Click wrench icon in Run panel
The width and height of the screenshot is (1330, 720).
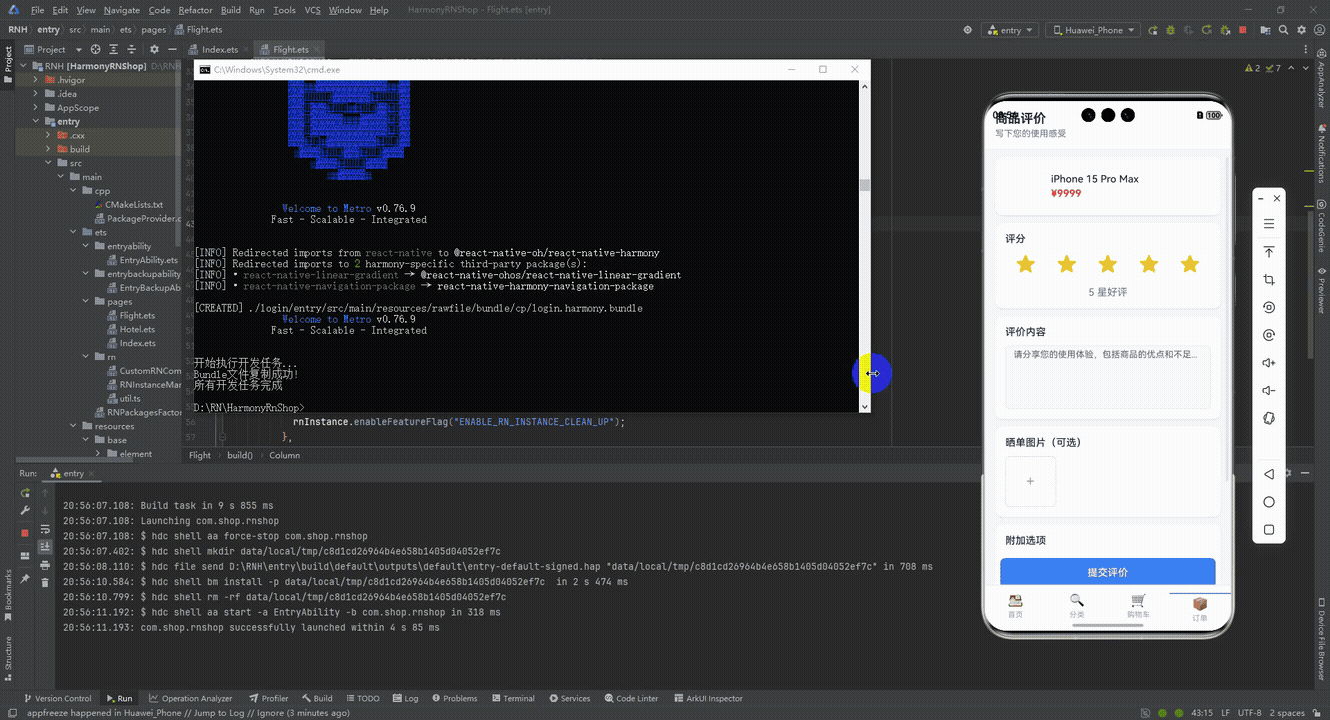[25, 511]
